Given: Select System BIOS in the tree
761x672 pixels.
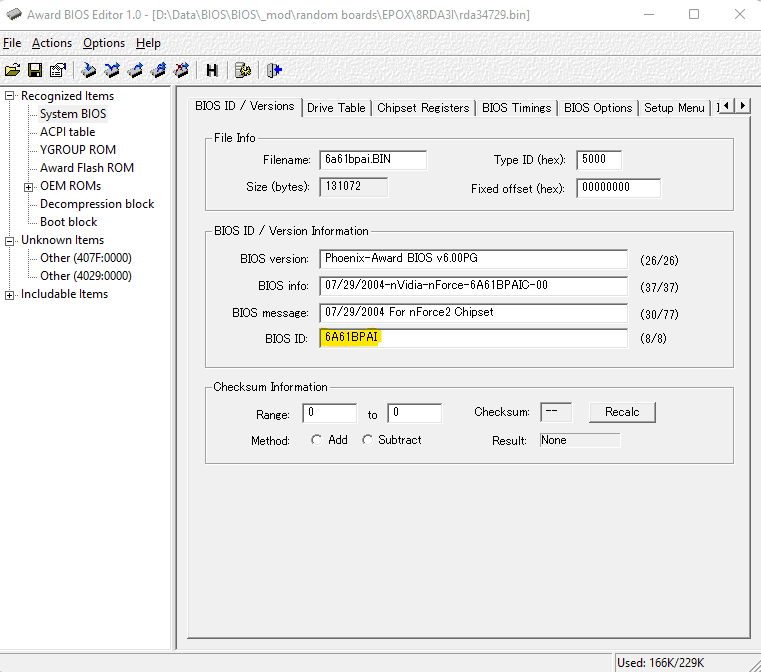Looking at the screenshot, I should [x=73, y=114].
